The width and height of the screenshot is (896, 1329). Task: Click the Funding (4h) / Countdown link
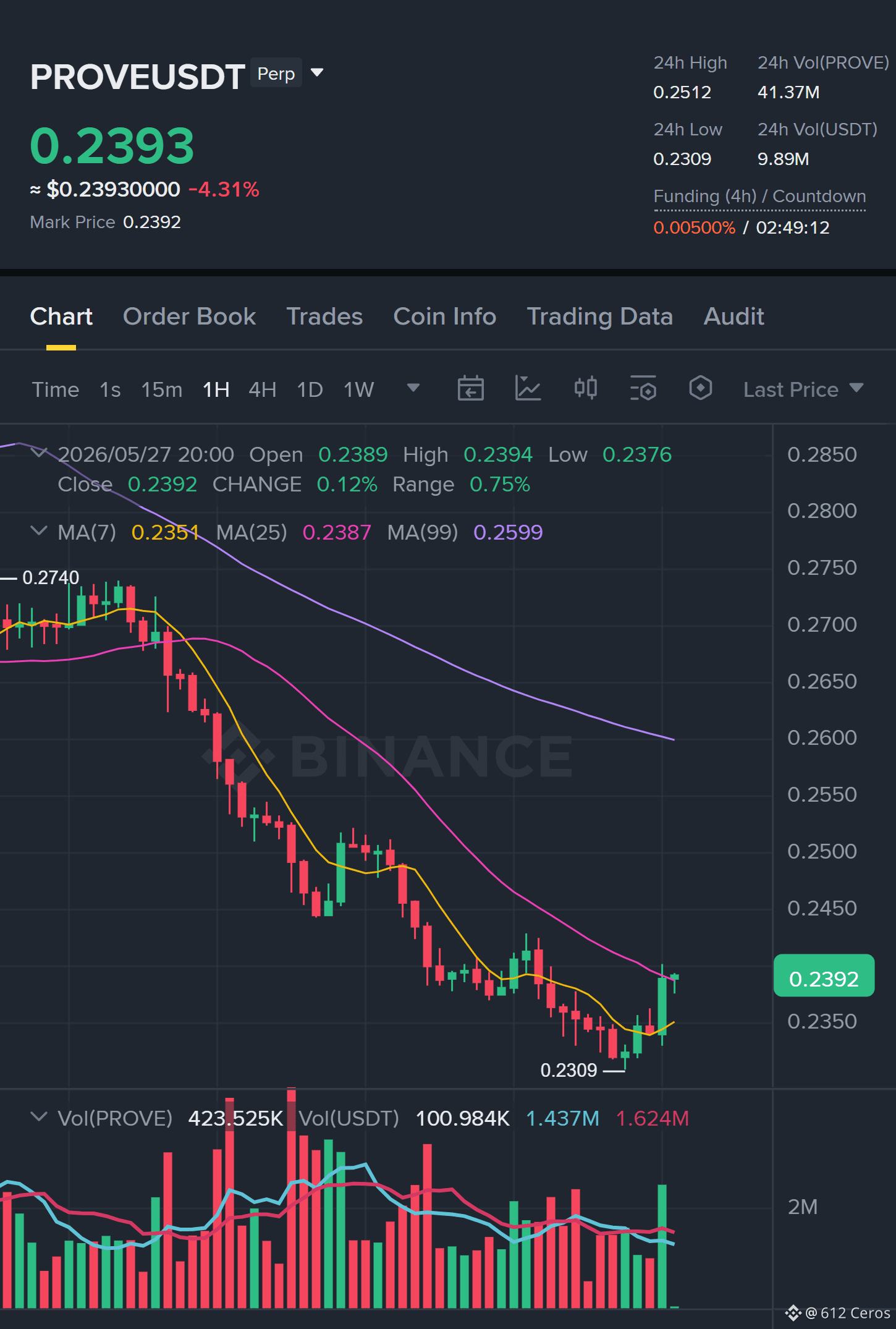pos(759,197)
